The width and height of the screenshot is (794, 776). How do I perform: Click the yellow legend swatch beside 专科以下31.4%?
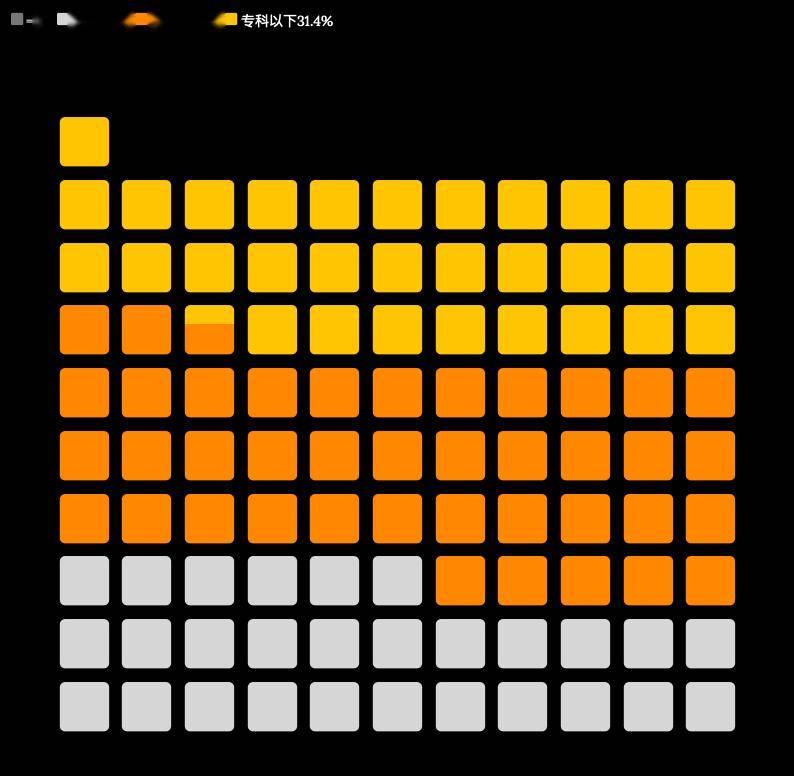[226, 20]
